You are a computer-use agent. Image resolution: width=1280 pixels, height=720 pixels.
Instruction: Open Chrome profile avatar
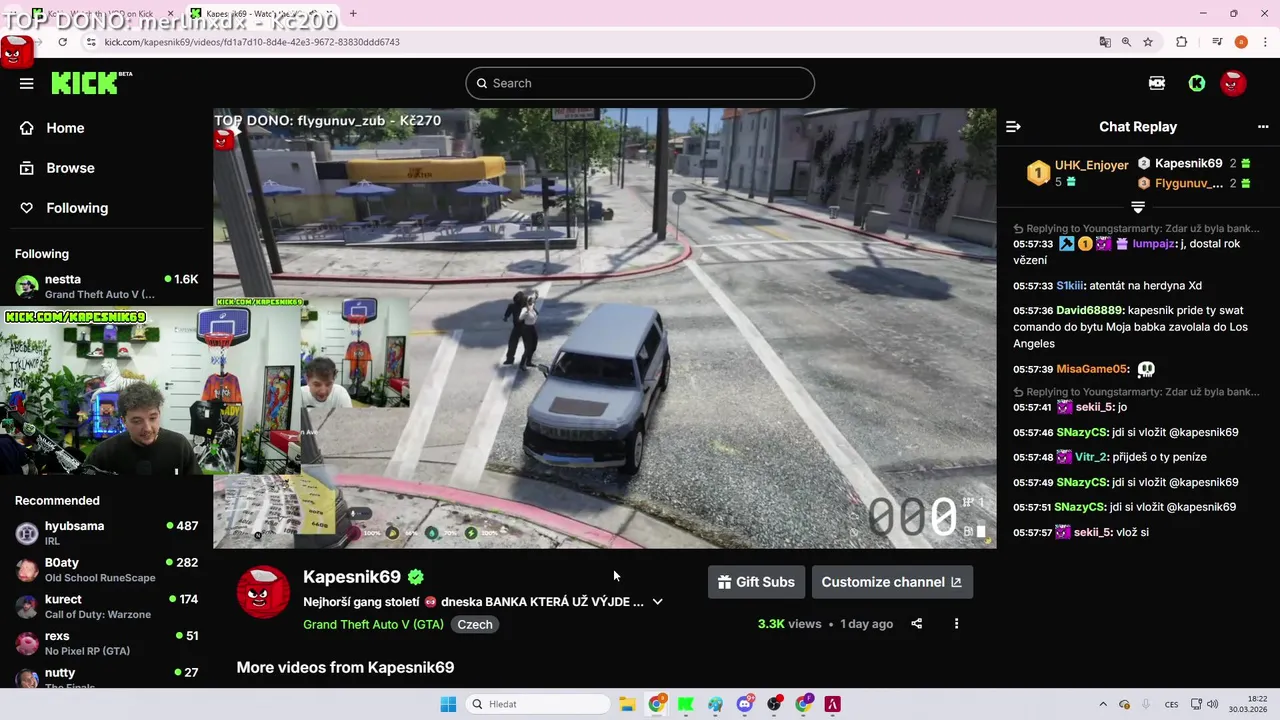1241,42
